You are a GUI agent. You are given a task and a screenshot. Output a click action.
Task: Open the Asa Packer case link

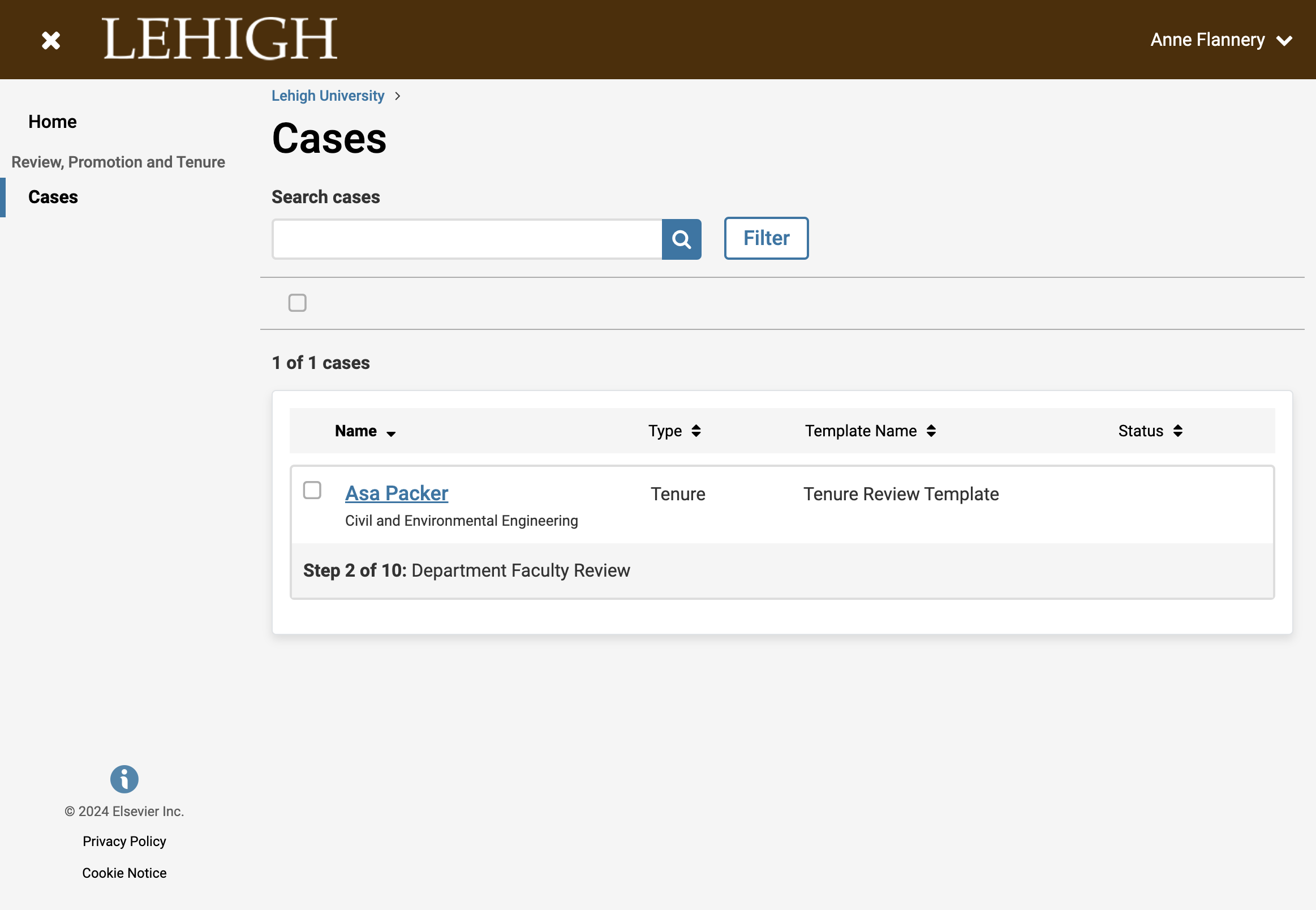click(x=397, y=493)
